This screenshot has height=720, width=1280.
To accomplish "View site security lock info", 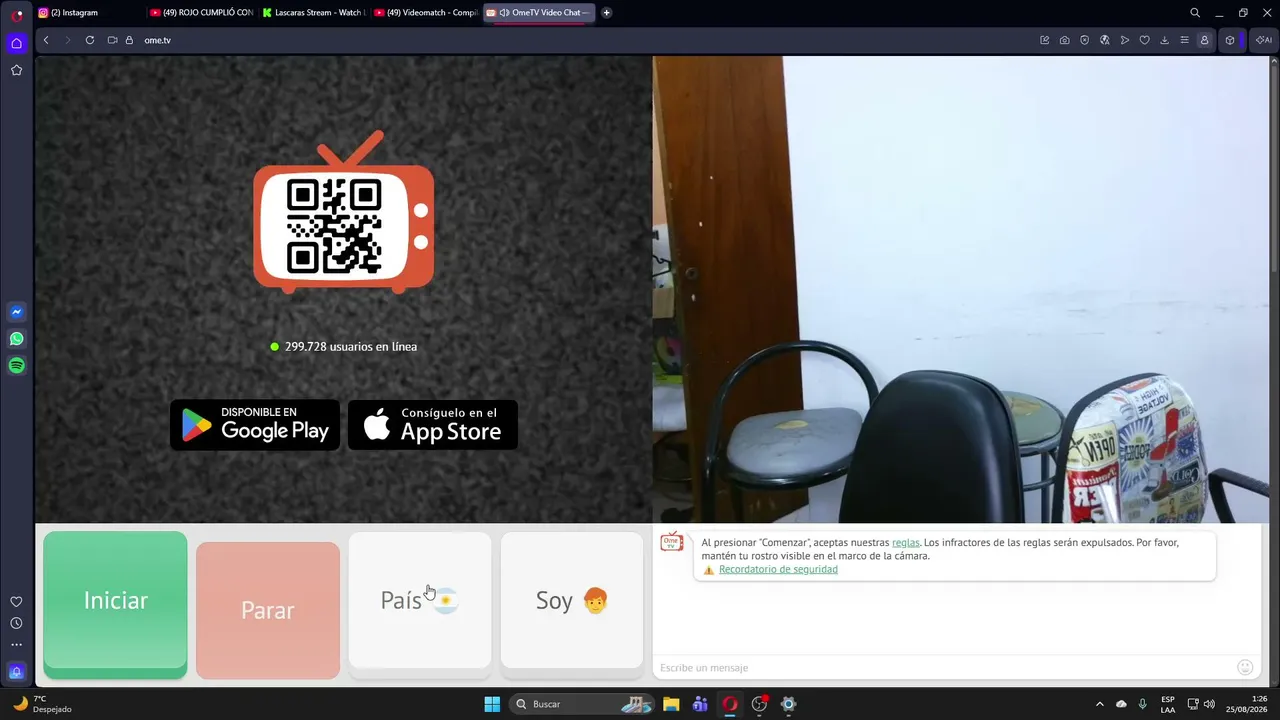I will [x=129, y=40].
